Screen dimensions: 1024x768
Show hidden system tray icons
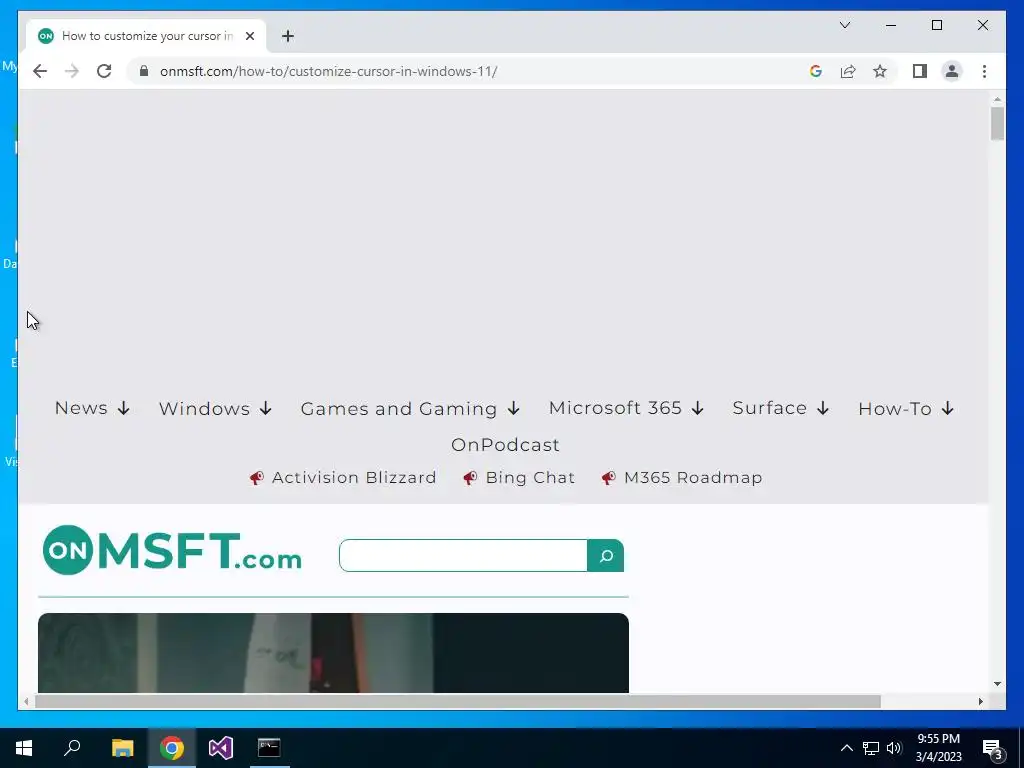[846, 748]
